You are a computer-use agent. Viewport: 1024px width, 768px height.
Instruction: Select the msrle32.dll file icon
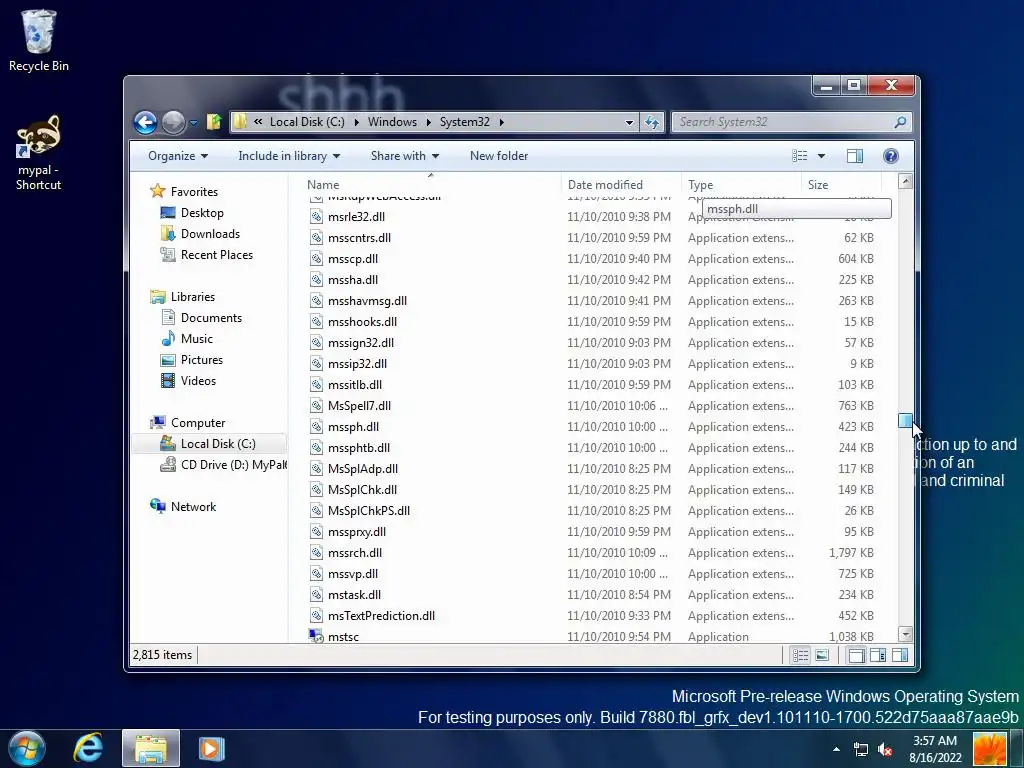316,217
